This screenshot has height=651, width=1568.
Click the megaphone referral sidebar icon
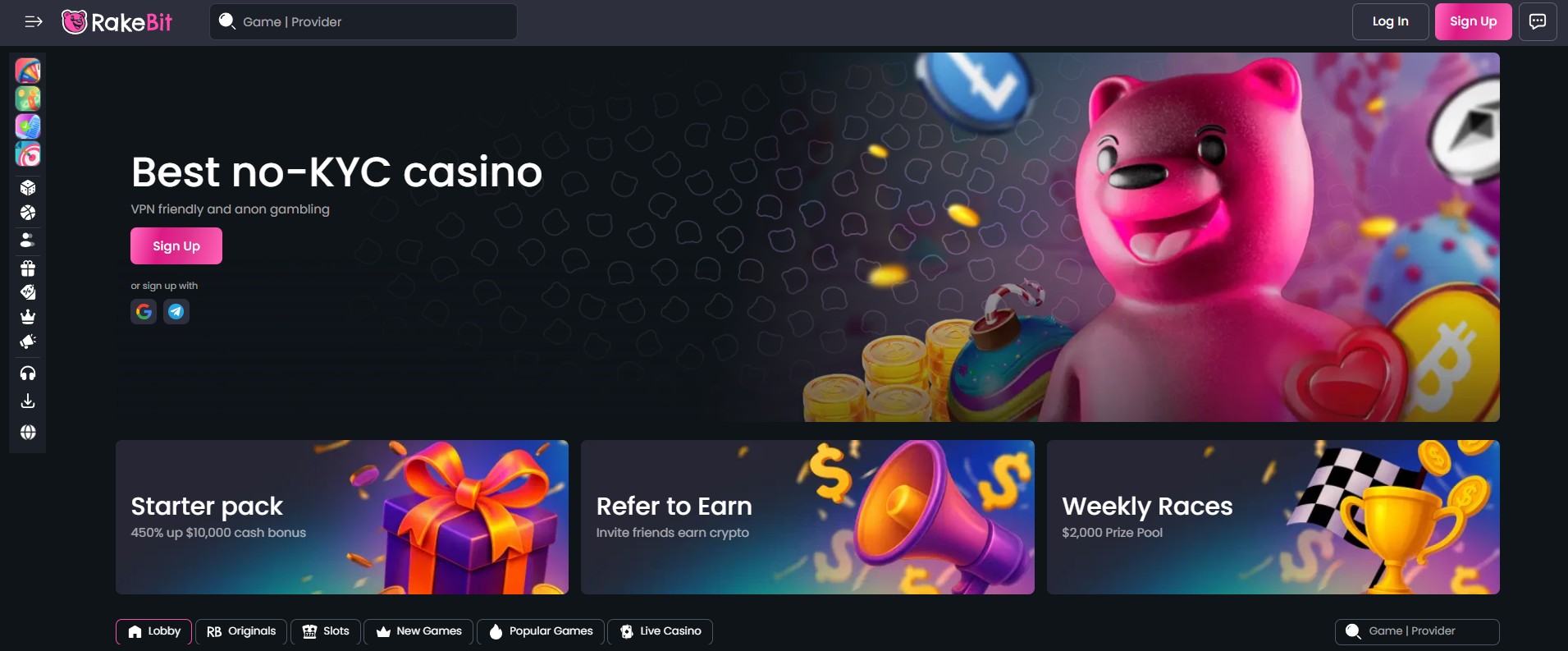click(28, 342)
